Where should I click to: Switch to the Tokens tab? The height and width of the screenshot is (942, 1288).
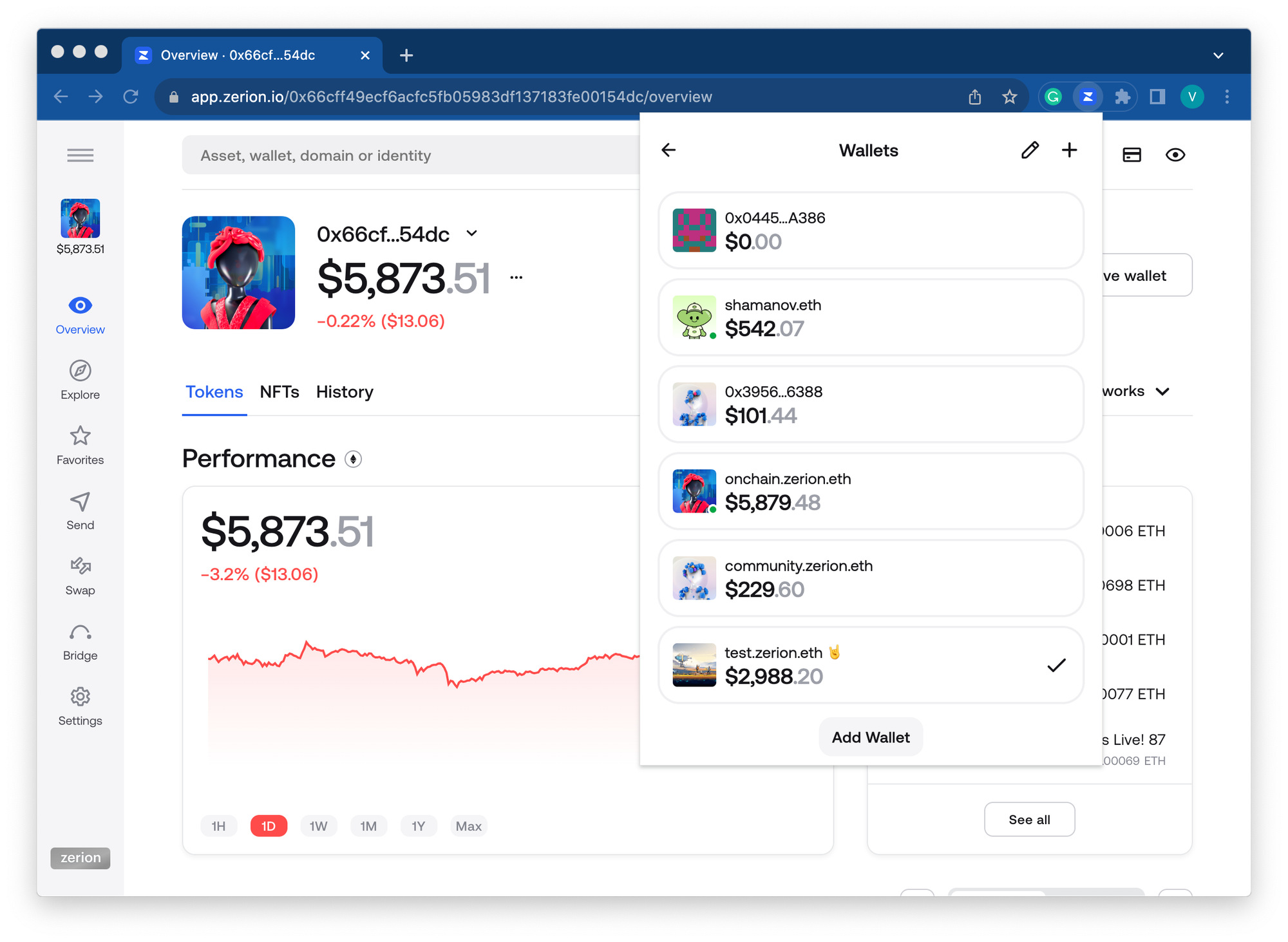214,391
